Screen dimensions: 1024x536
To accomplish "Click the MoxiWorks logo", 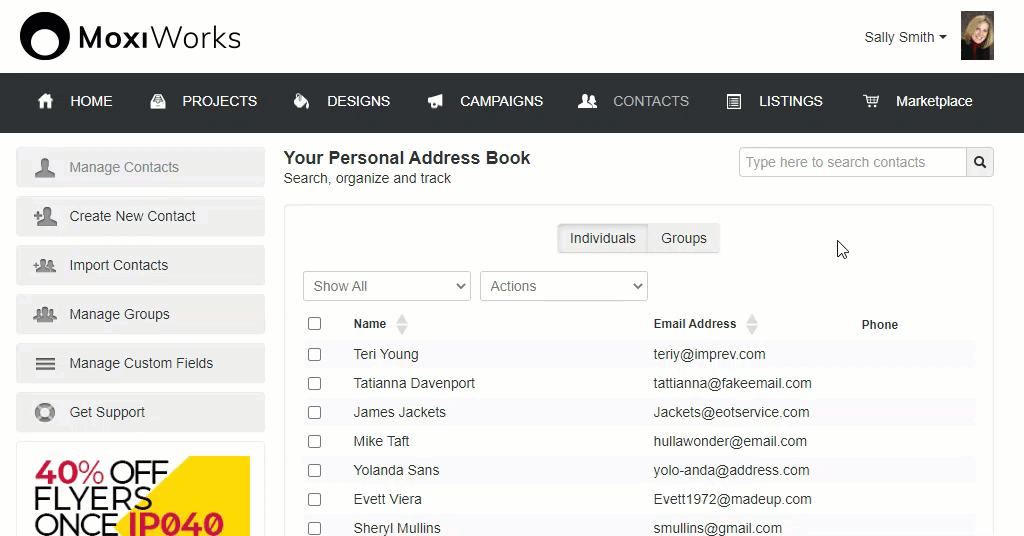I will point(131,37).
